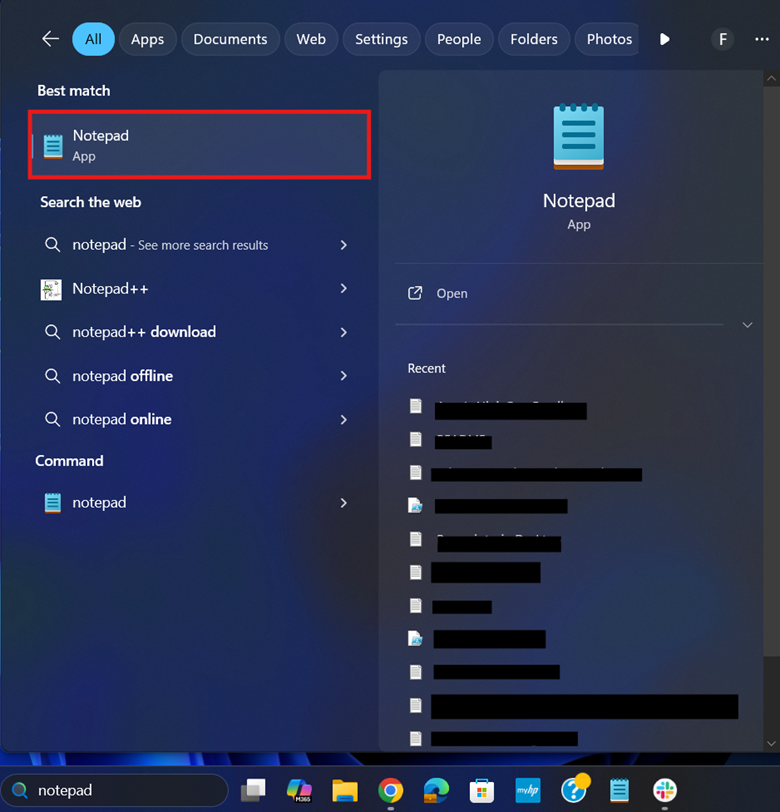Open Slack from the taskbar
This screenshot has height=812, width=780.
pos(665,790)
